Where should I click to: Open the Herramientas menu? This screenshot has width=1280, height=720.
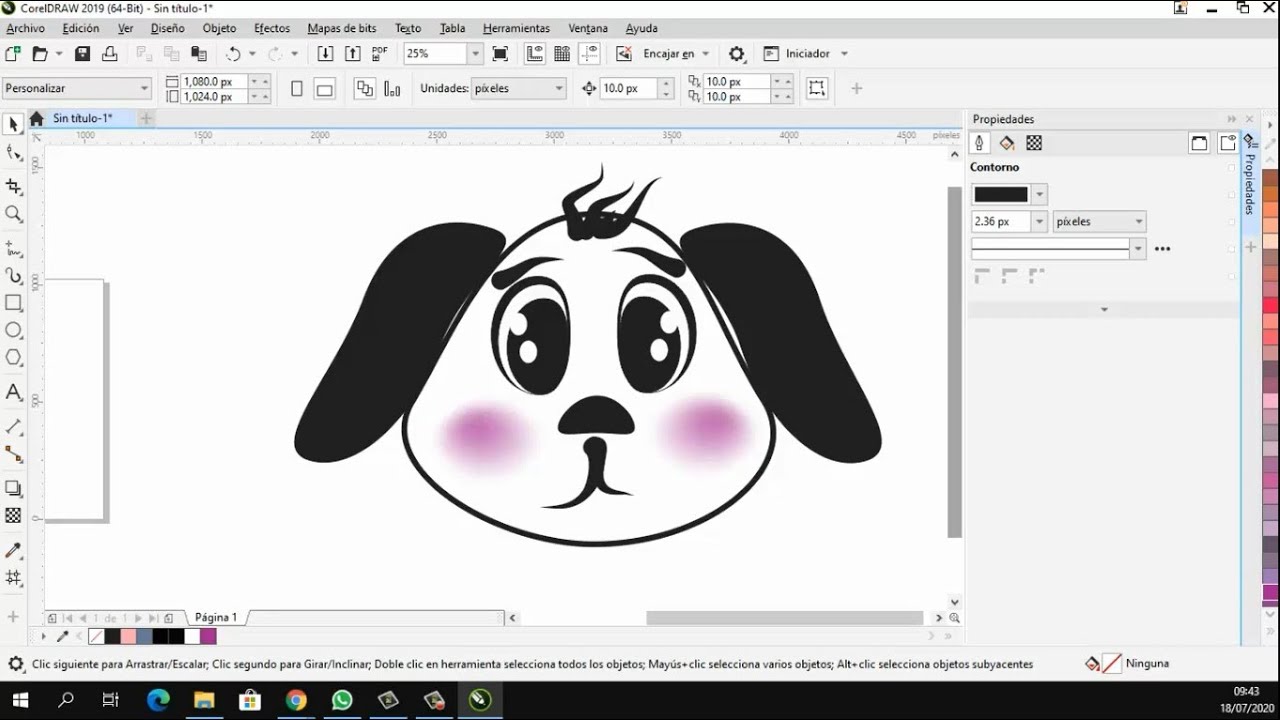[516, 29]
